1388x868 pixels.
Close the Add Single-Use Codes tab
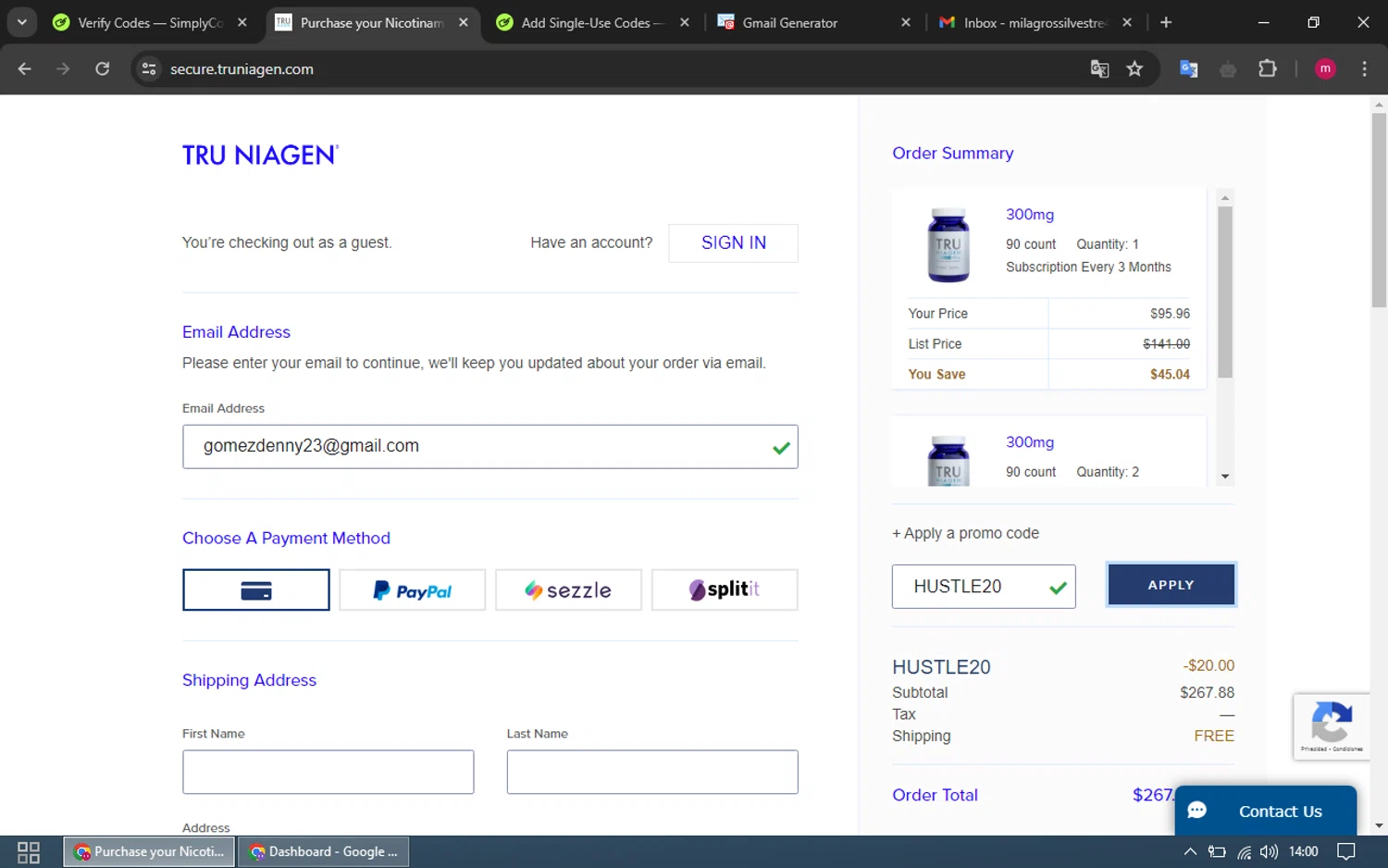[685, 22]
